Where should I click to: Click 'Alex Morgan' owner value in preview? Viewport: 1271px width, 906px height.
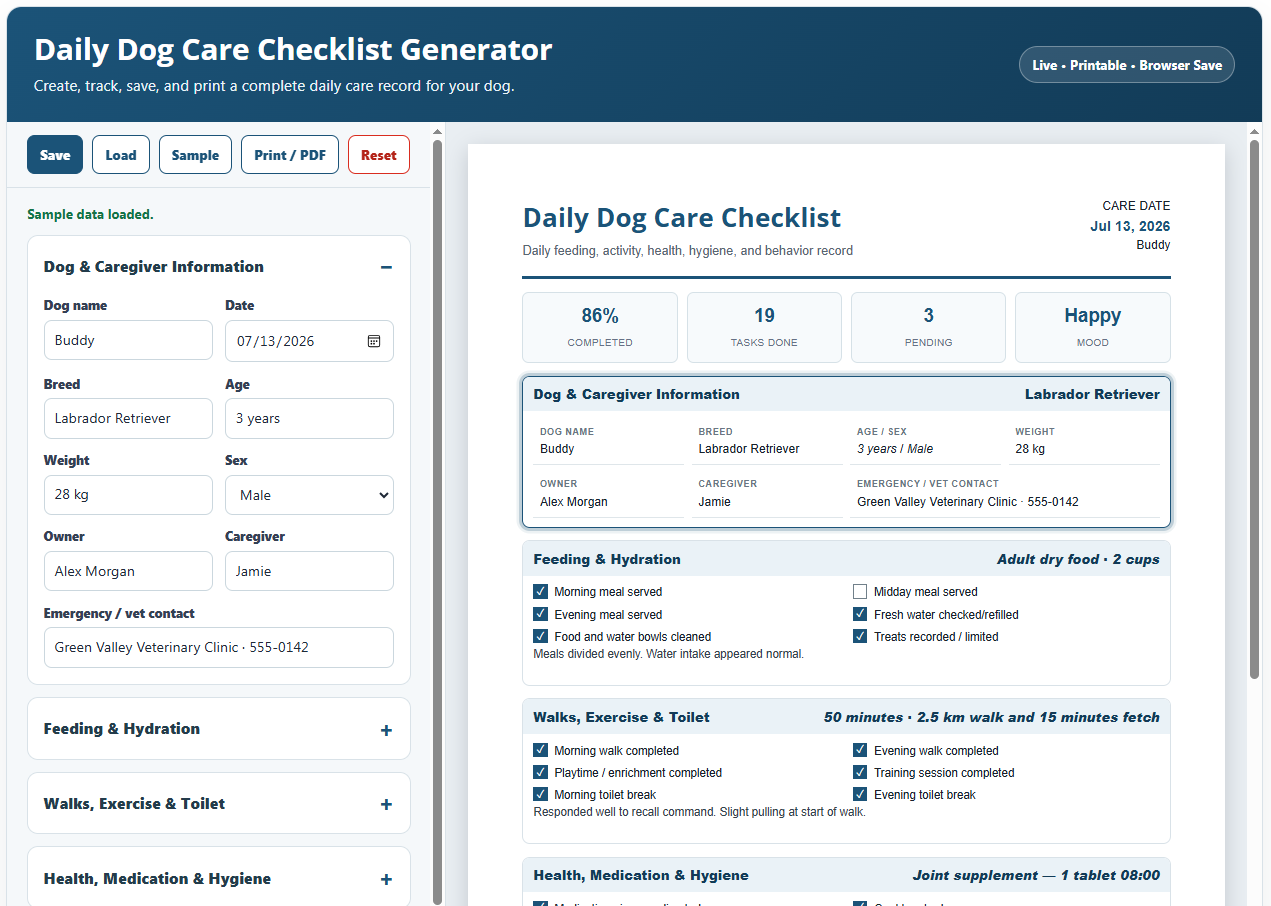(x=574, y=502)
